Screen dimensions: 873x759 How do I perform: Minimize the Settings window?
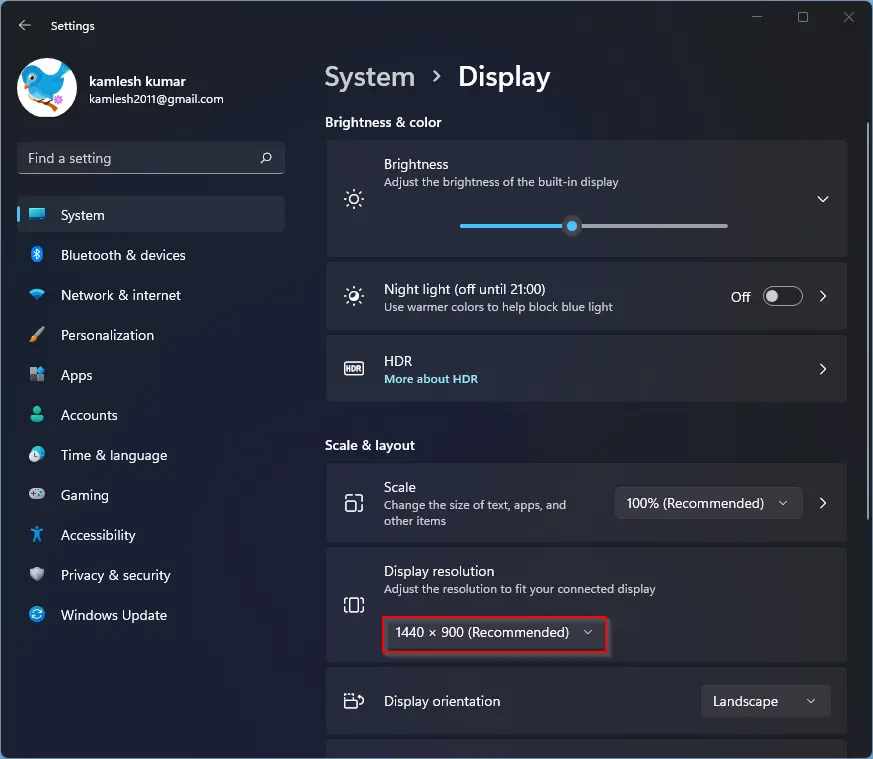757,17
